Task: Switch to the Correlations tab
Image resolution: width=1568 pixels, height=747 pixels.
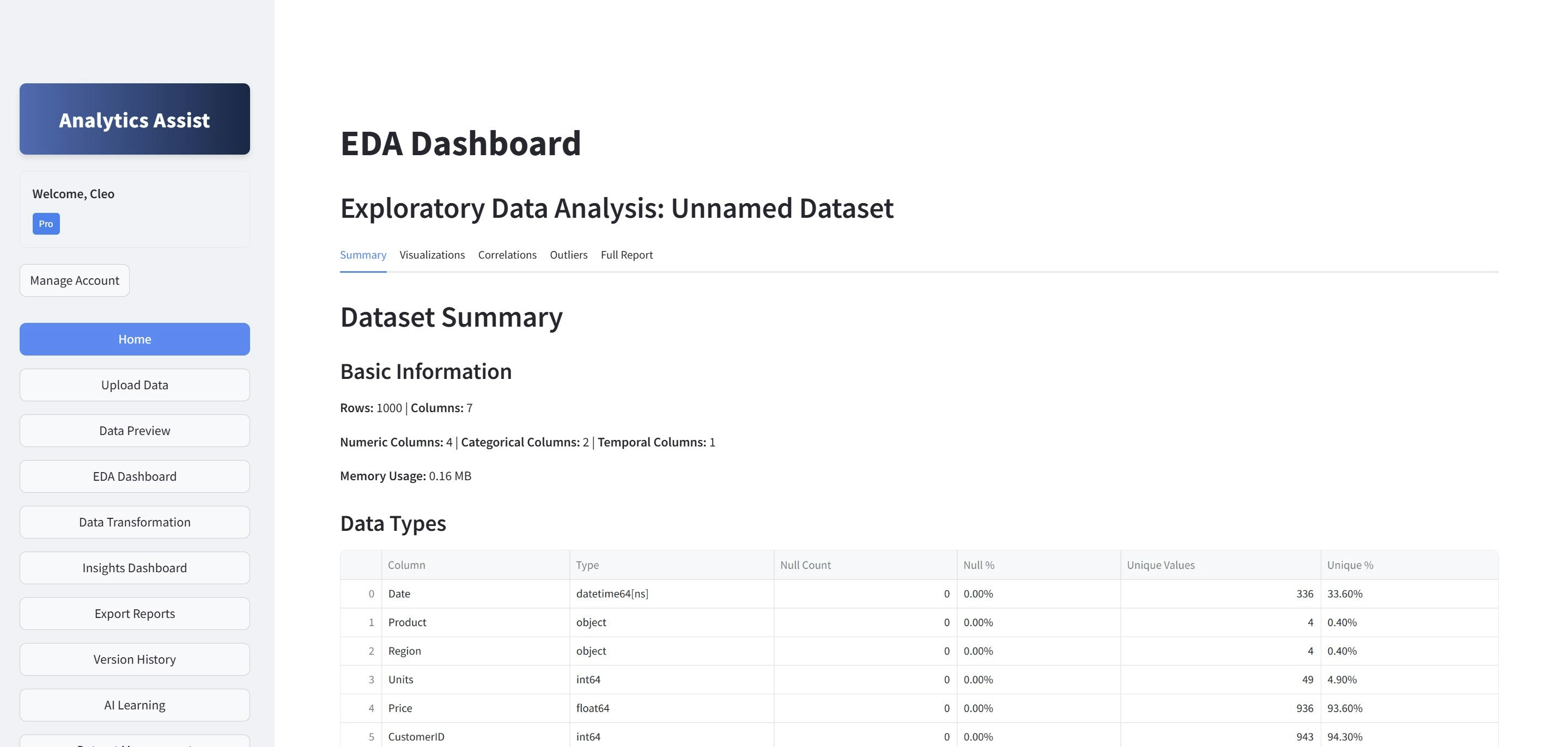Action: coord(507,255)
